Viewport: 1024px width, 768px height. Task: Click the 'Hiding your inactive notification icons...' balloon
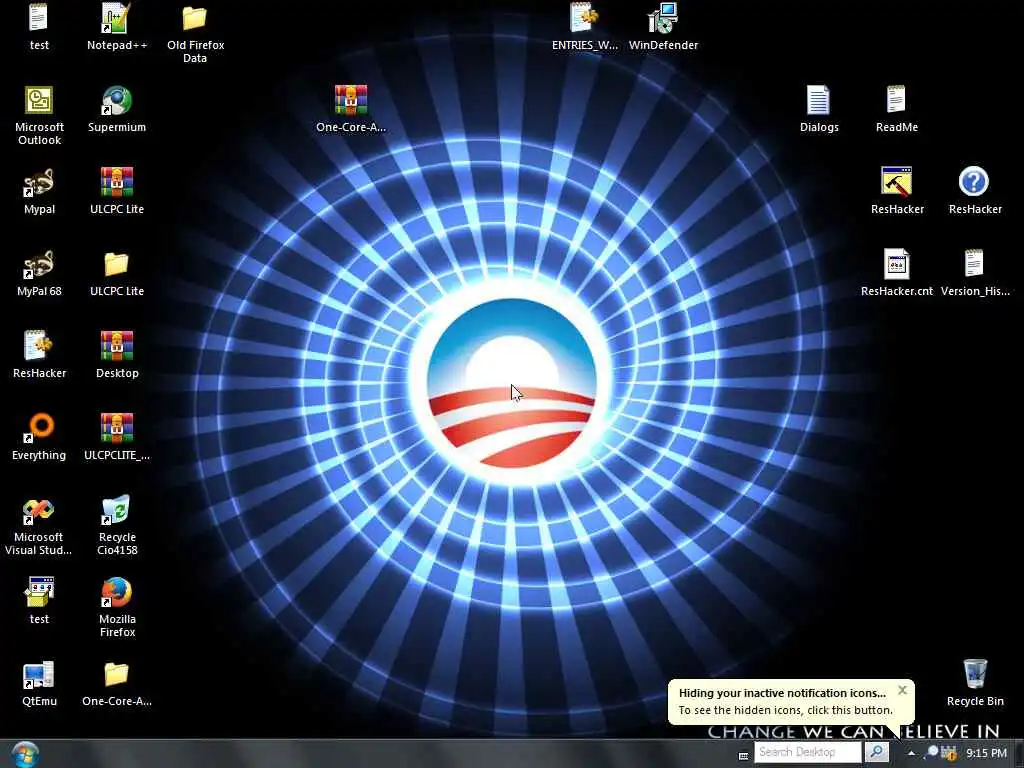[x=791, y=701]
